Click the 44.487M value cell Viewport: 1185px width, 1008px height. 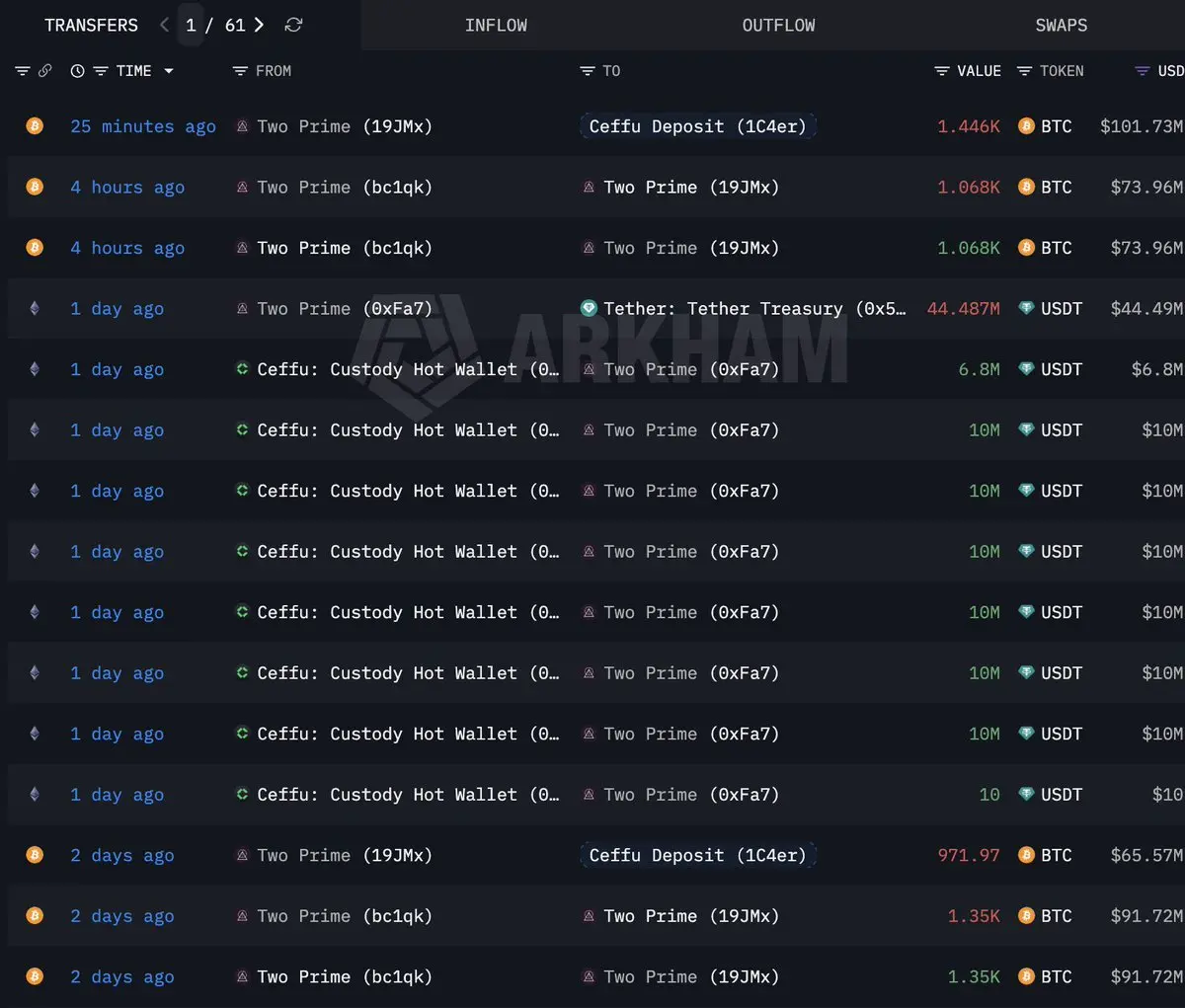[x=963, y=309]
